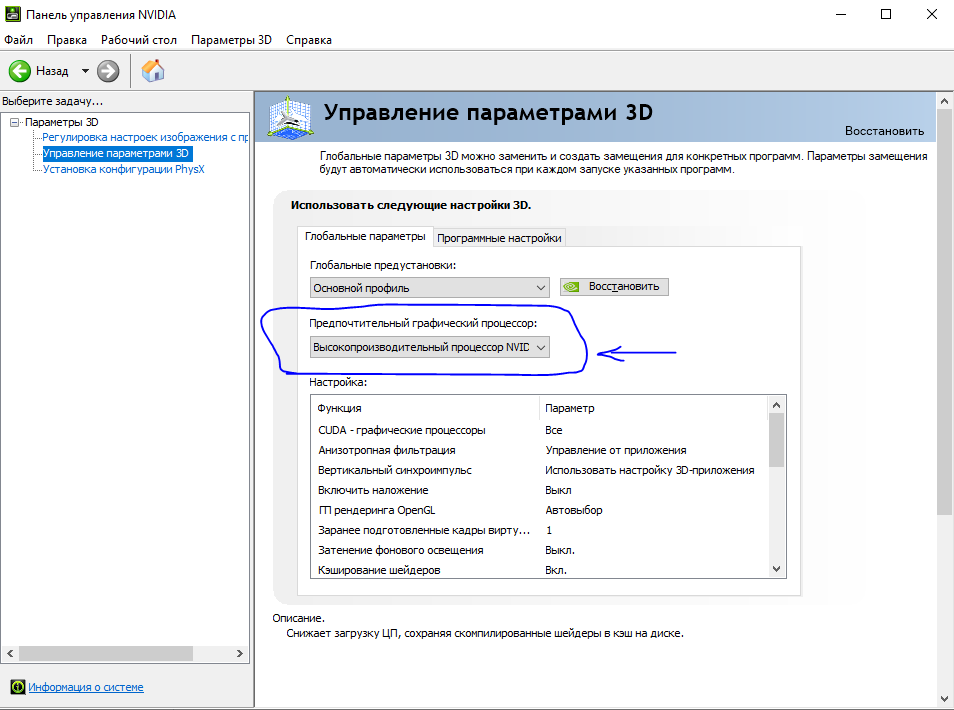This screenshot has height=710, width=954.
Task: Switch to Программные настройки tab
Action: pos(499,238)
